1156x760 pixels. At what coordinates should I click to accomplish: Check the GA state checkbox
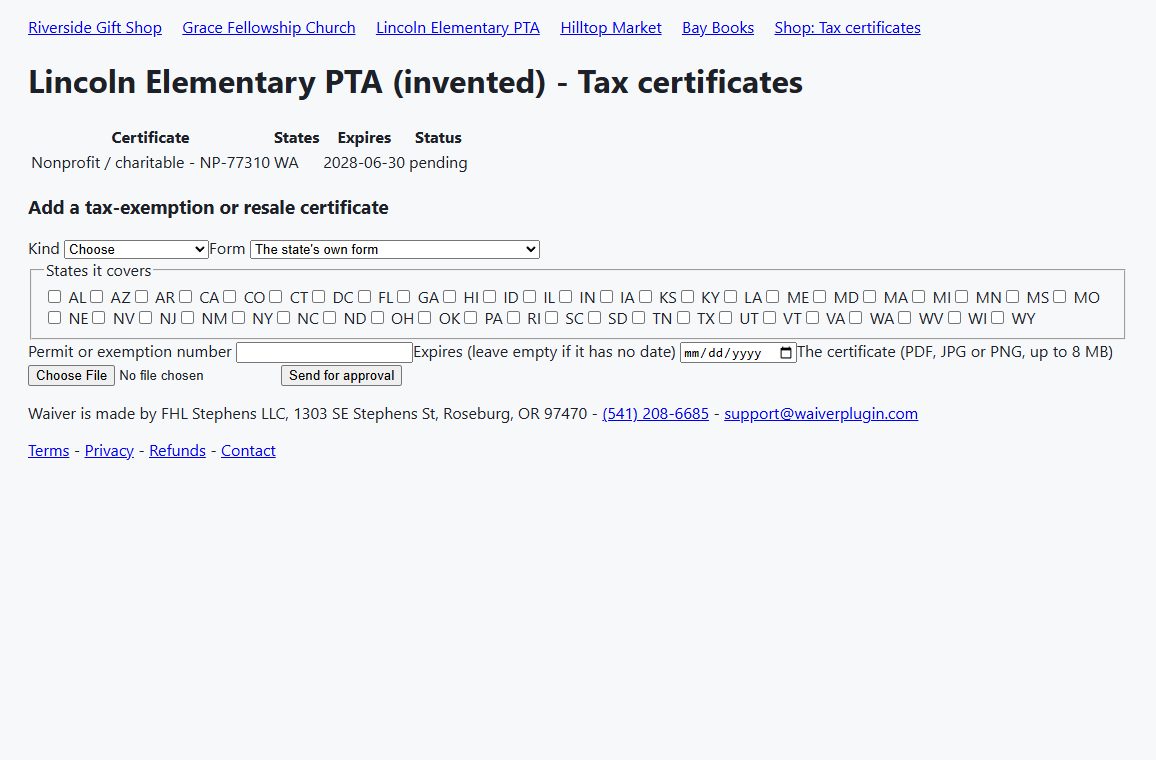coord(403,296)
